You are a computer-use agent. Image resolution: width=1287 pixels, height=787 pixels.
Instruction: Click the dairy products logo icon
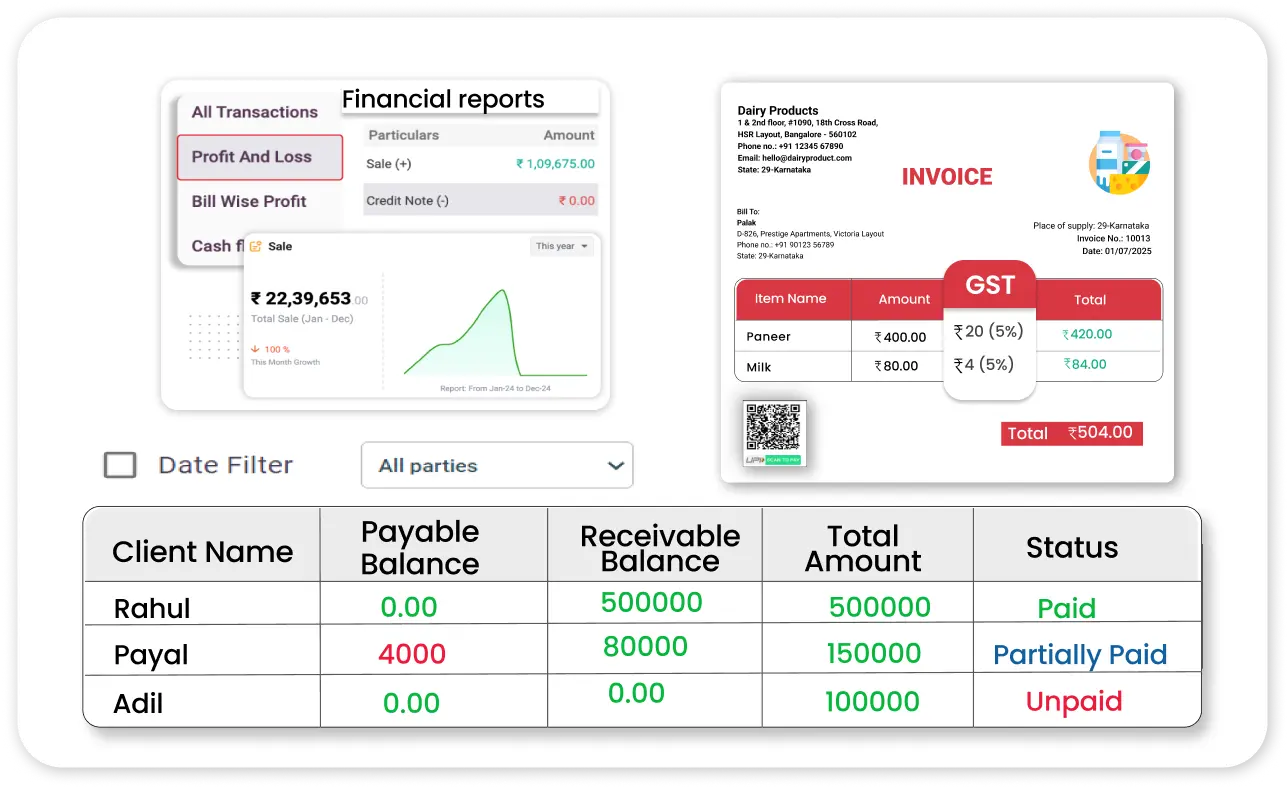(x=1120, y=163)
